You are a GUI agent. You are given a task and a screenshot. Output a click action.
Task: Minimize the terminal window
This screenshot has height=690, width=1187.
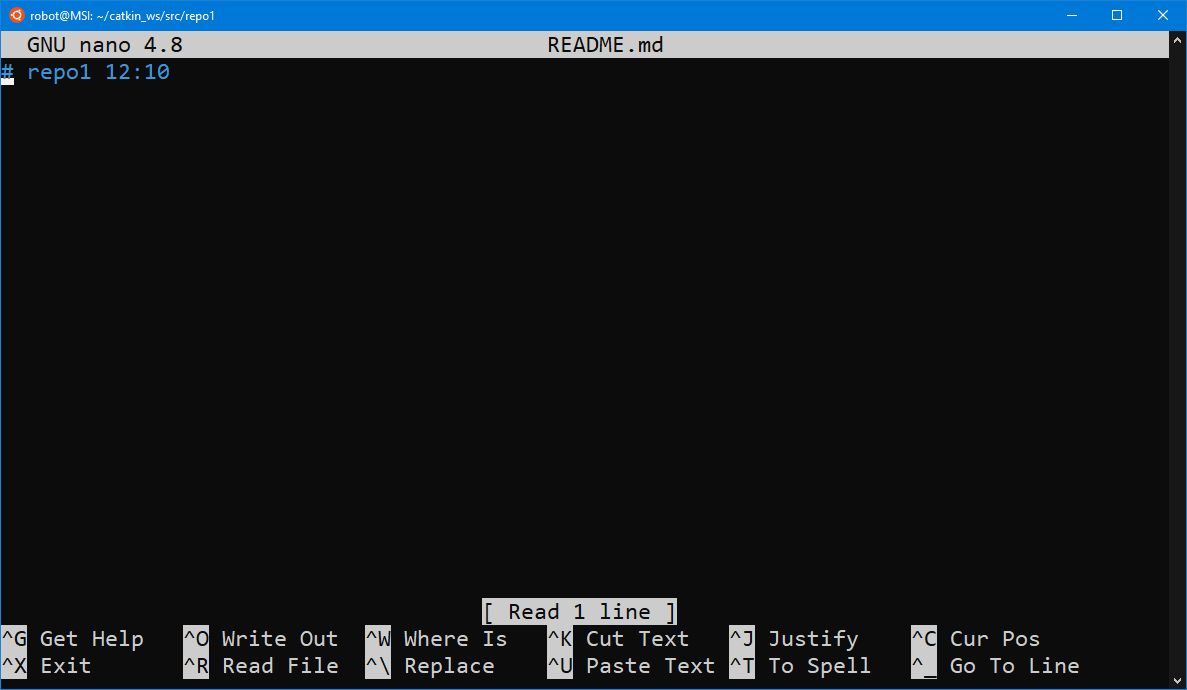1071,15
